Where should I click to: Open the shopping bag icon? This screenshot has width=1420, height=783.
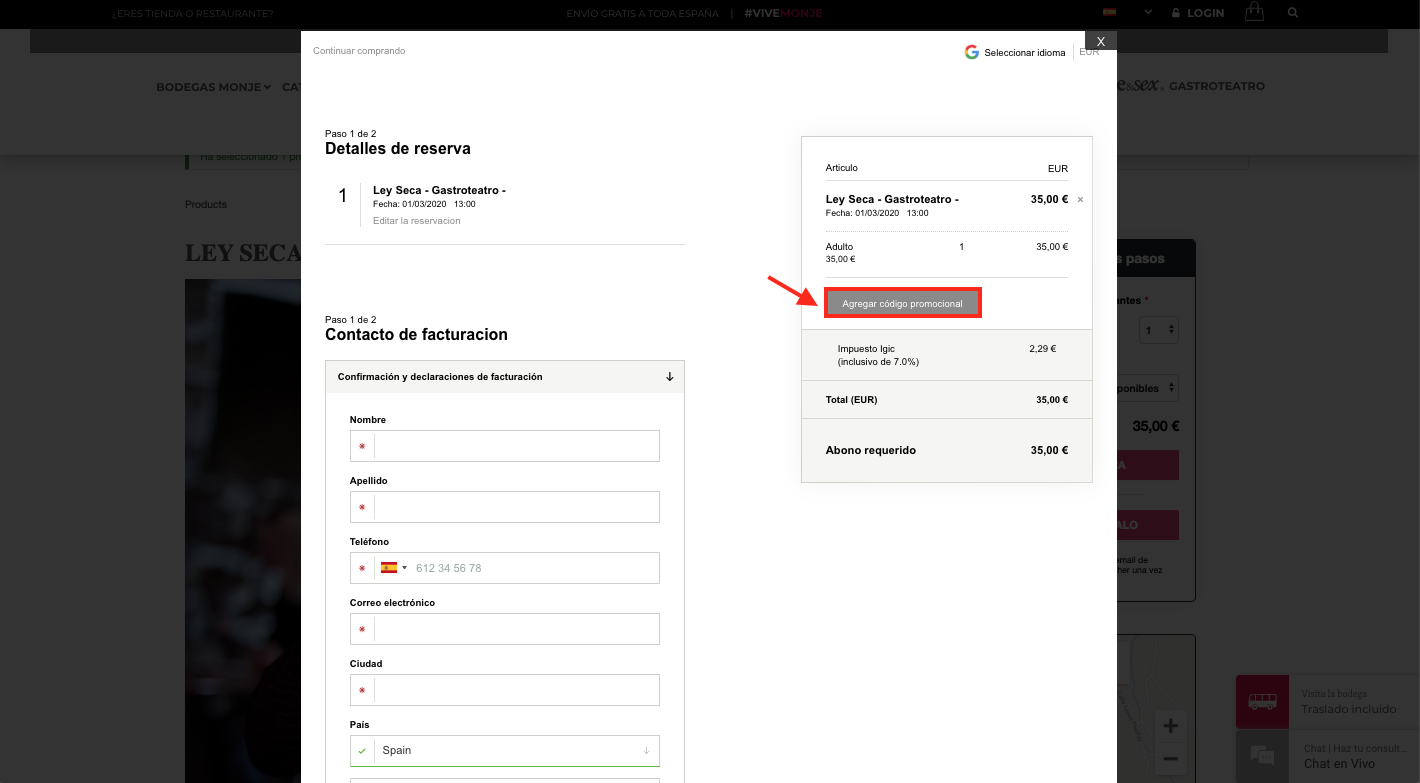(1253, 12)
